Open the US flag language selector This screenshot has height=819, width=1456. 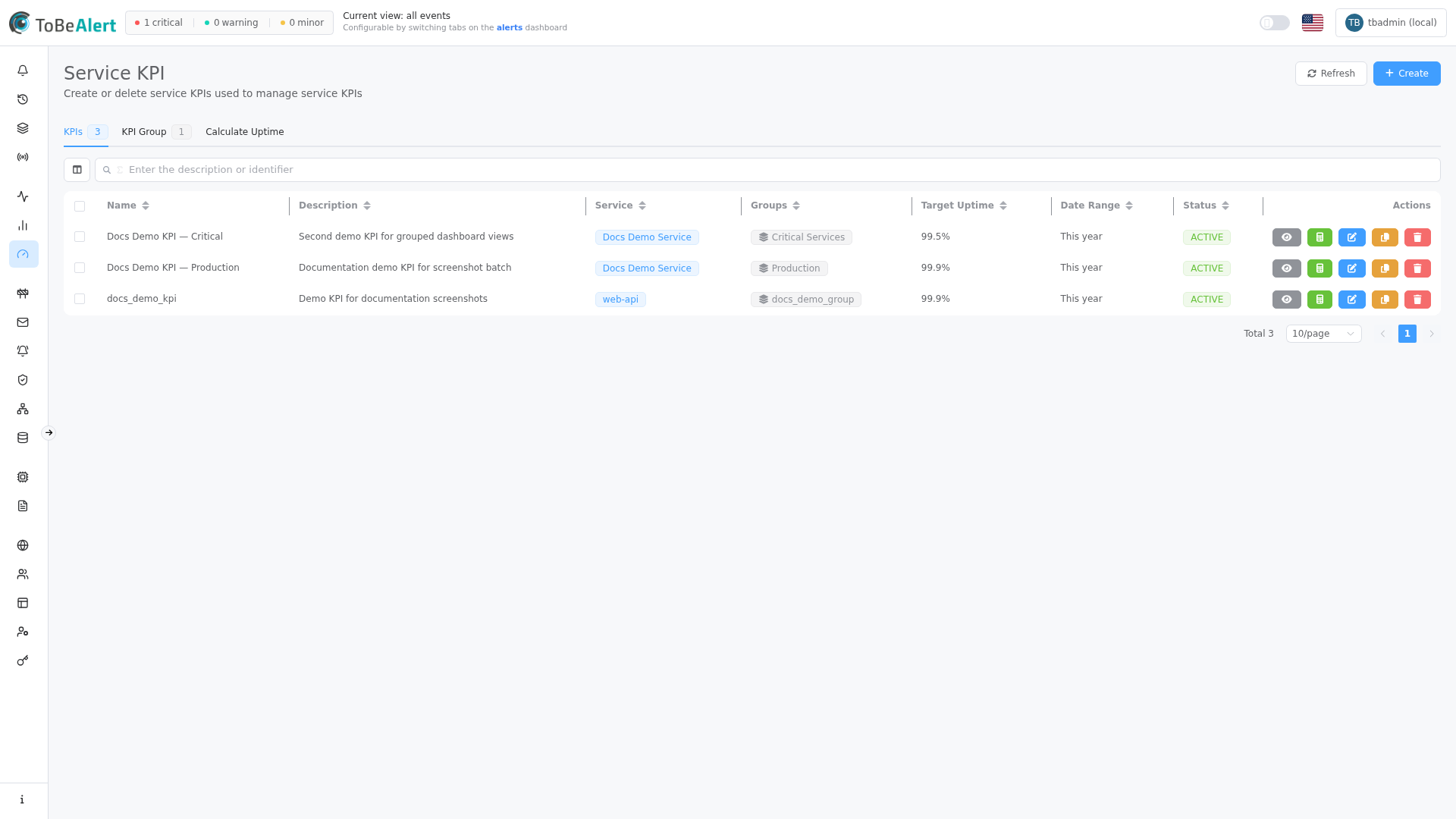coord(1313,23)
